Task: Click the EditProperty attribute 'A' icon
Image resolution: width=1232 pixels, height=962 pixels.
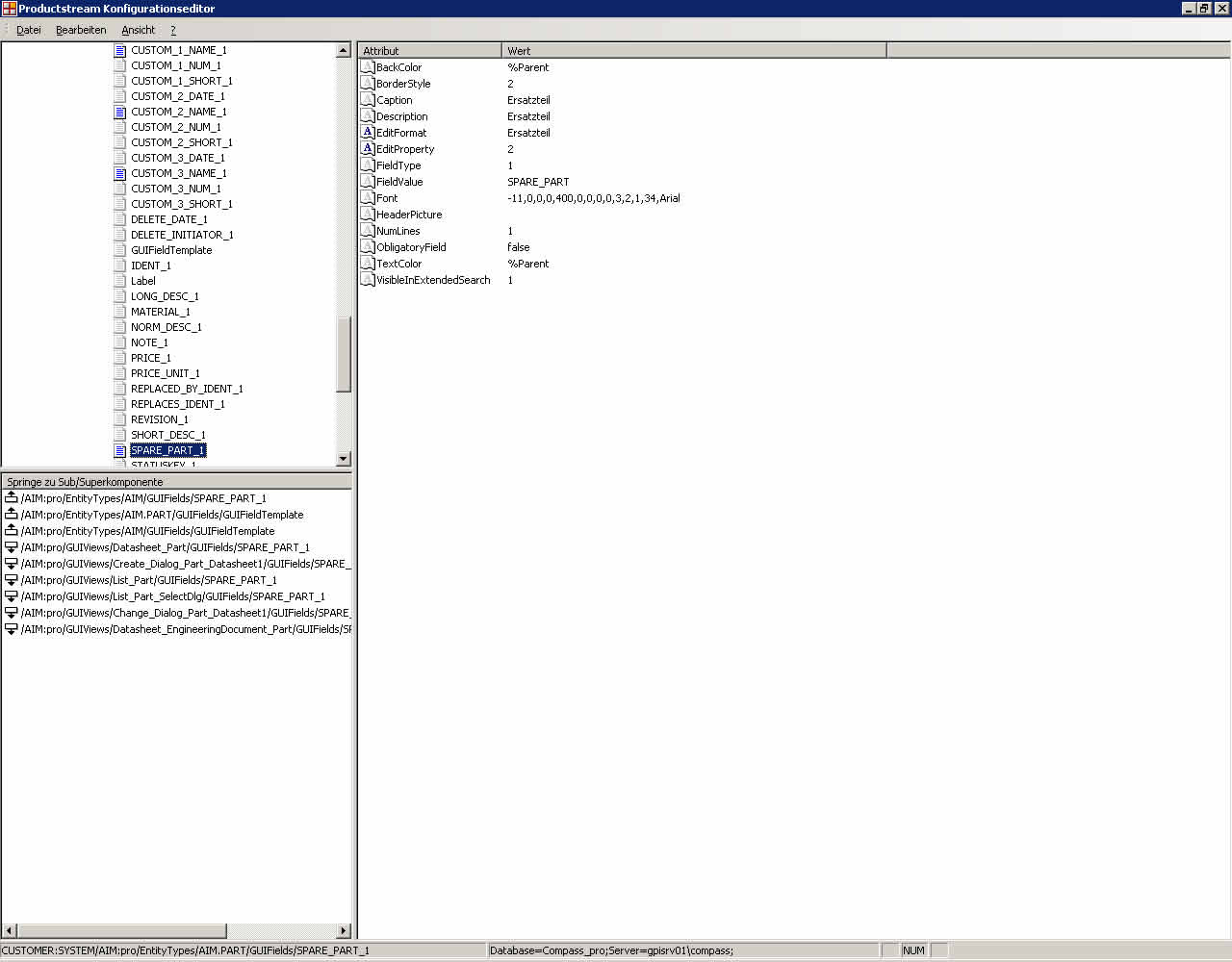Action: (x=368, y=149)
